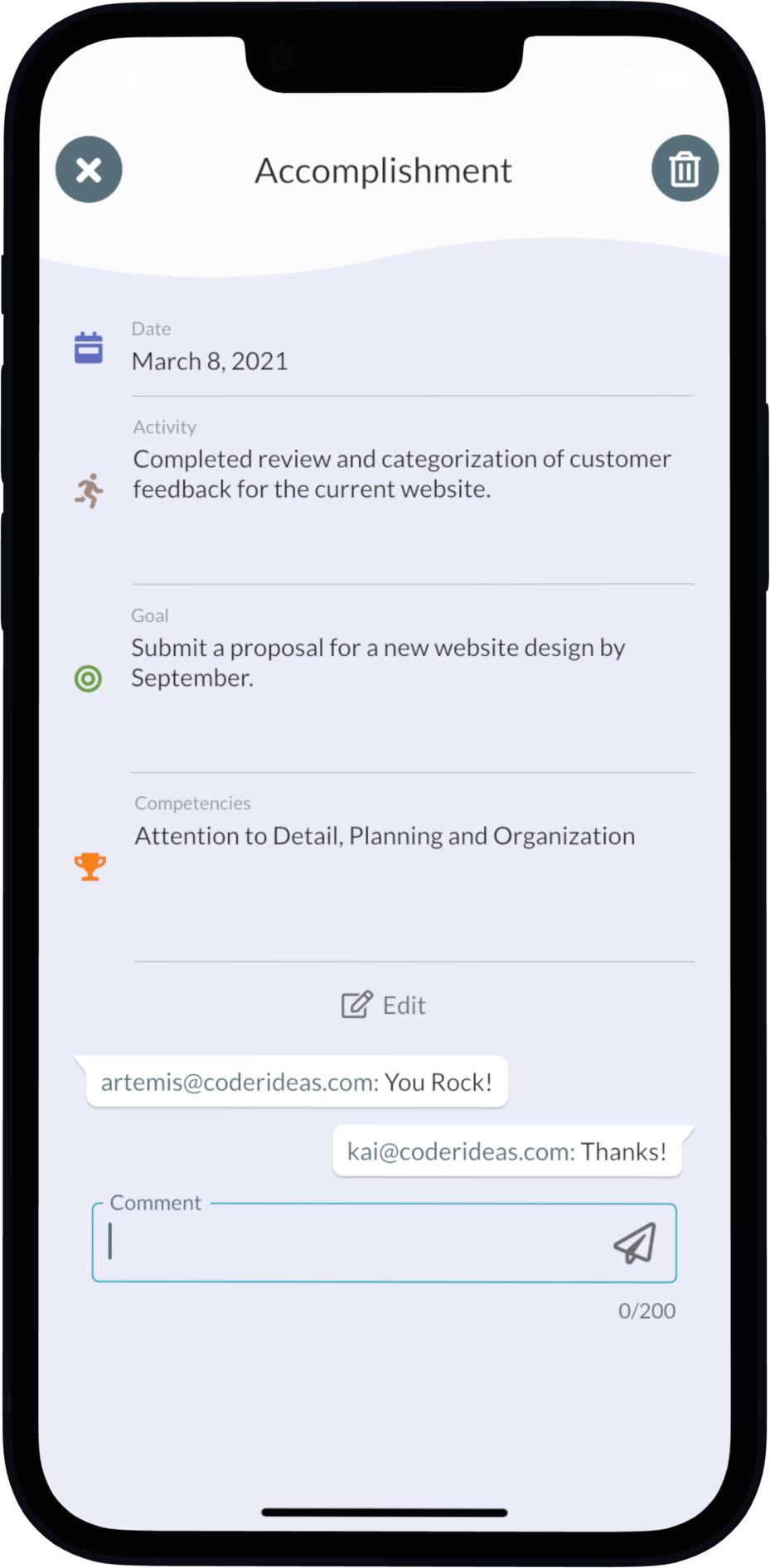Delete accomplishment using trash can icon
This screenshot has height=1568, width=770.
click(x=685, y=168)
